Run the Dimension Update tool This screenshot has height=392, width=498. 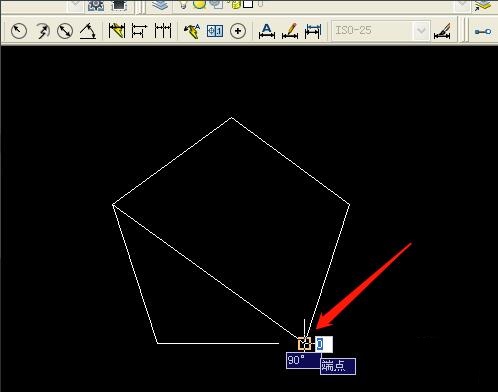(313, 31)
